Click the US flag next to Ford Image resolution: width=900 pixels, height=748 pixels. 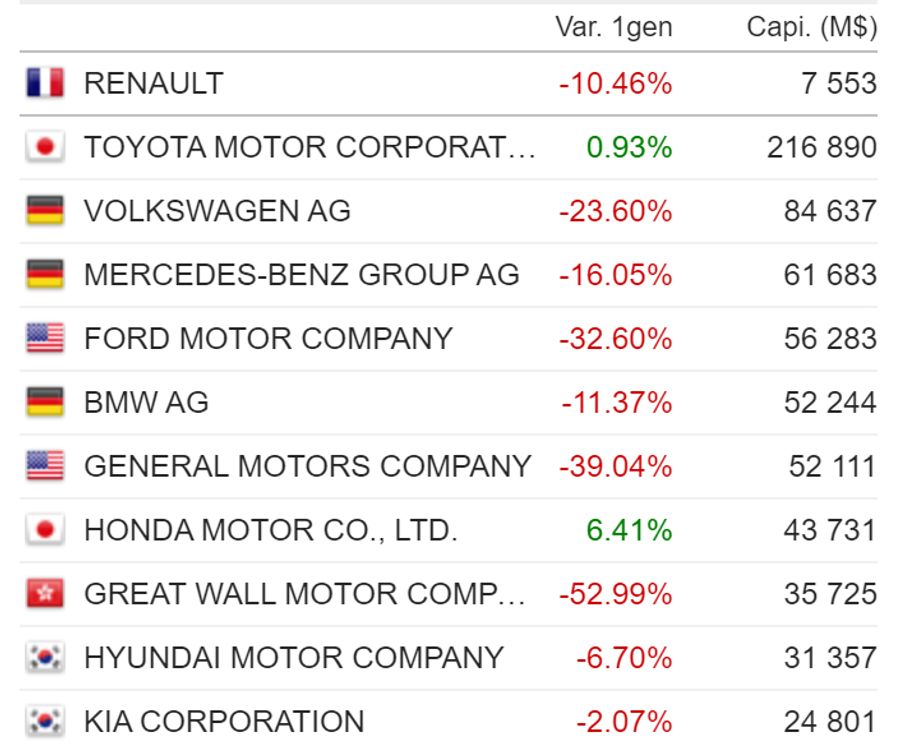coord(45,338)
